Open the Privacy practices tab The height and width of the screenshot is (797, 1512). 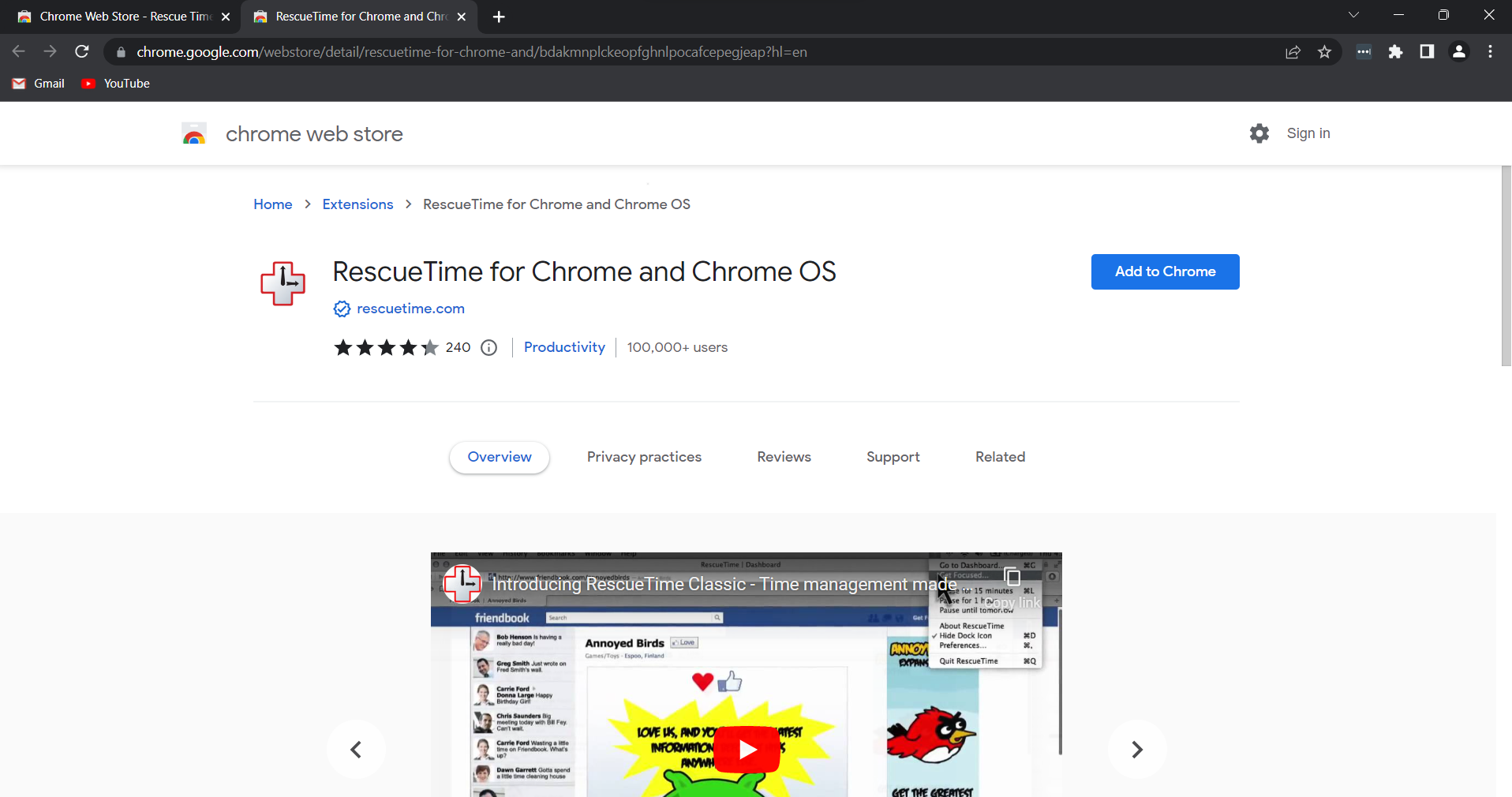pyautogui.click(x=644, y=457)
